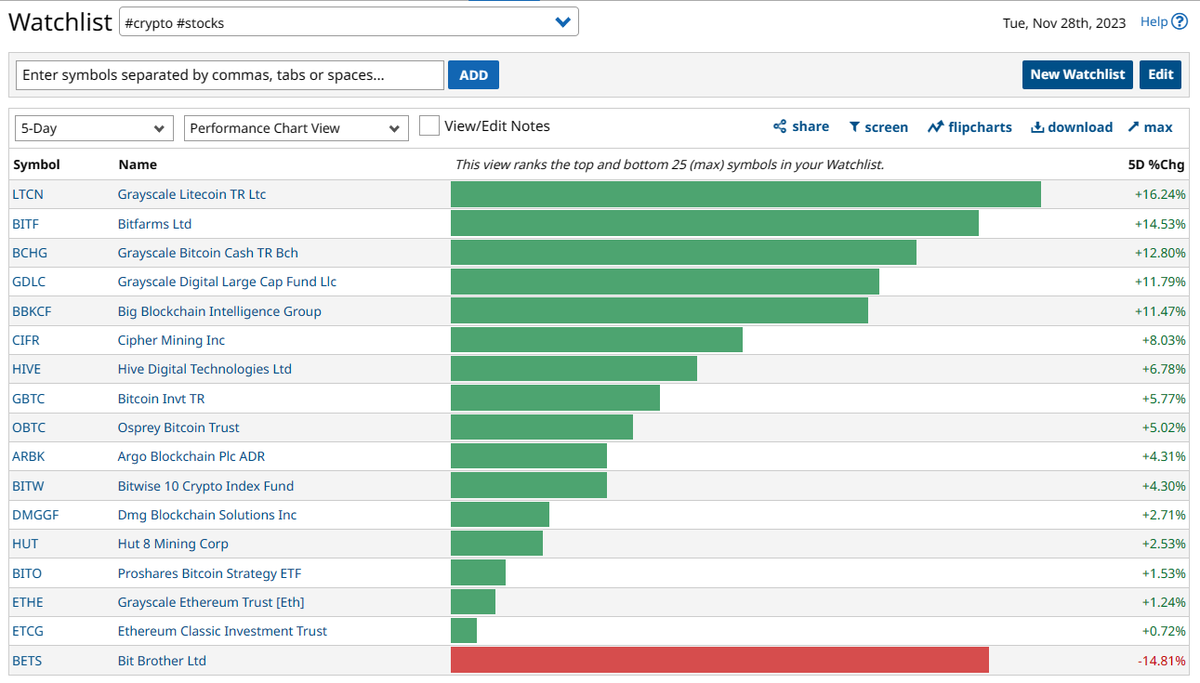The image size is (1200, 683).
Task: Click the share icon link
Action: click(x=801, y=126)
